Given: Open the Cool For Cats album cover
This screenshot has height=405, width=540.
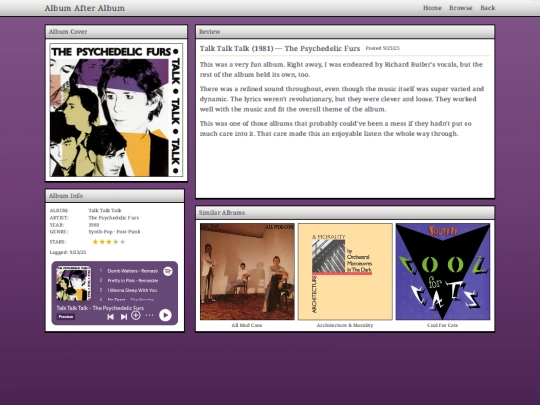Looking at the screenshot, I should (443, 272).
